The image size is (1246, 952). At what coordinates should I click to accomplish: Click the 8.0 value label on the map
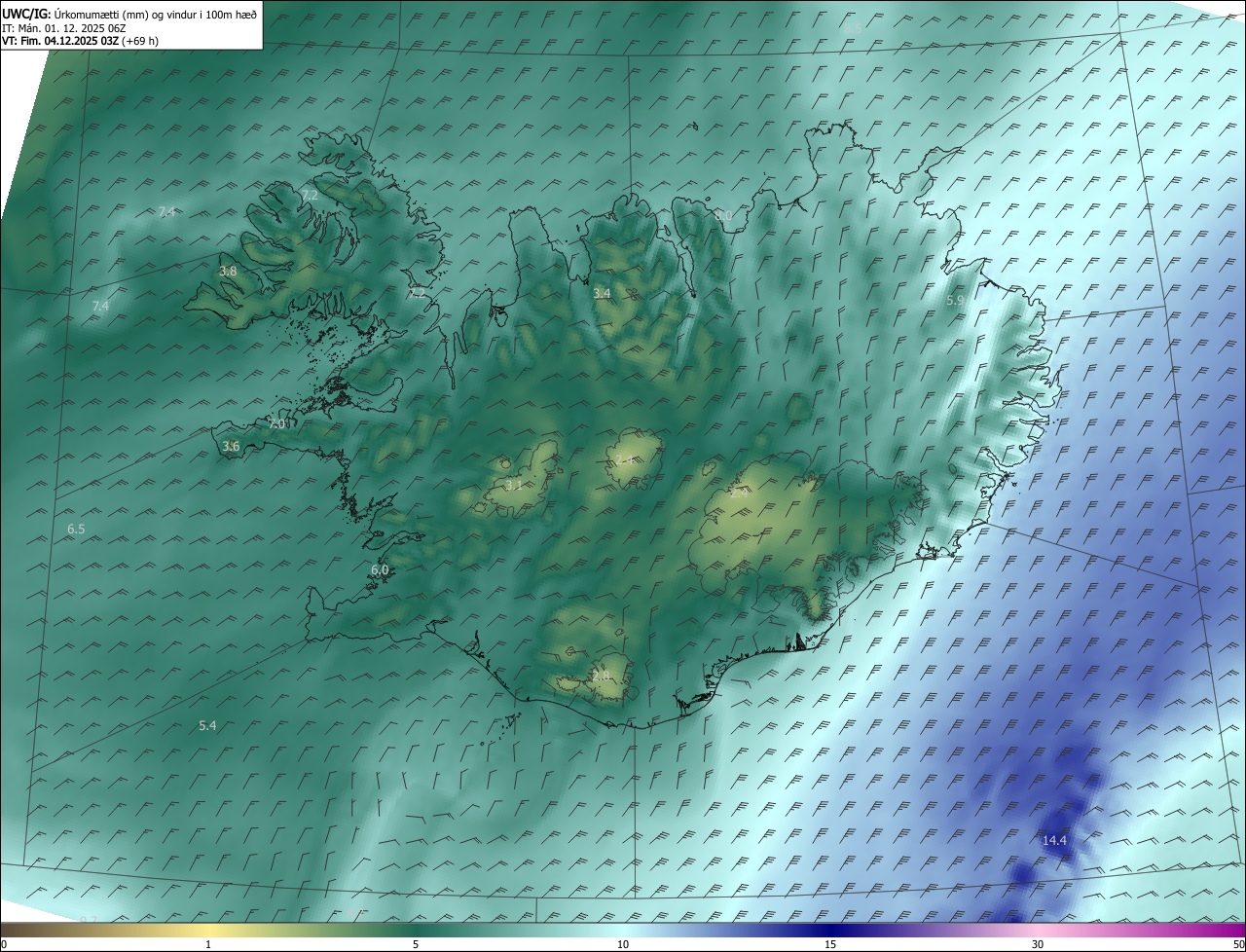(x=722, y=215)
